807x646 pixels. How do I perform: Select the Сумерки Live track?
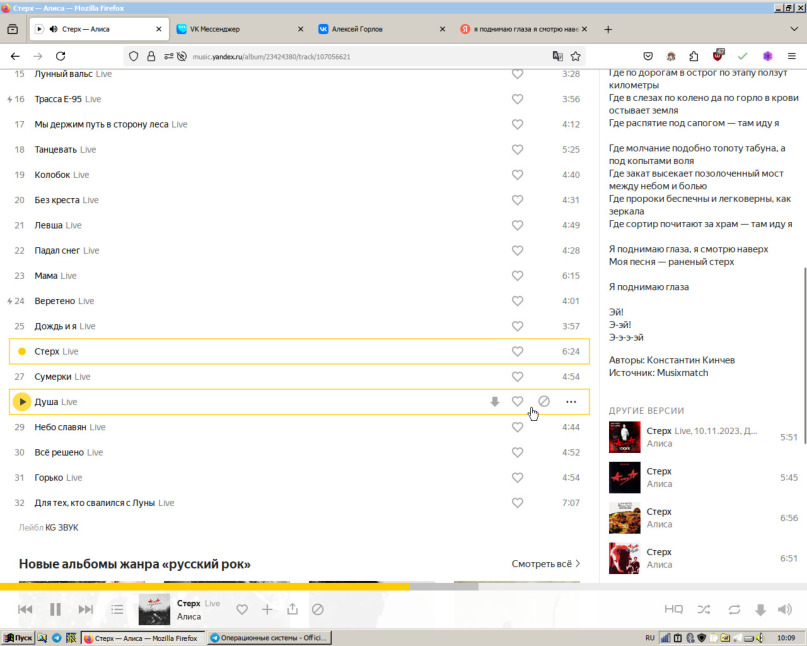pyautogui.click(x=299, y=376)
